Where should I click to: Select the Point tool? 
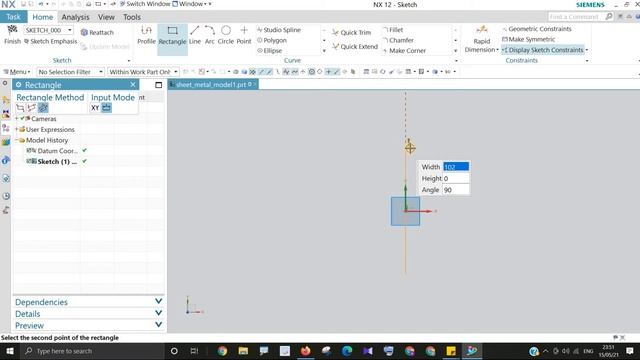pos(244,35)
